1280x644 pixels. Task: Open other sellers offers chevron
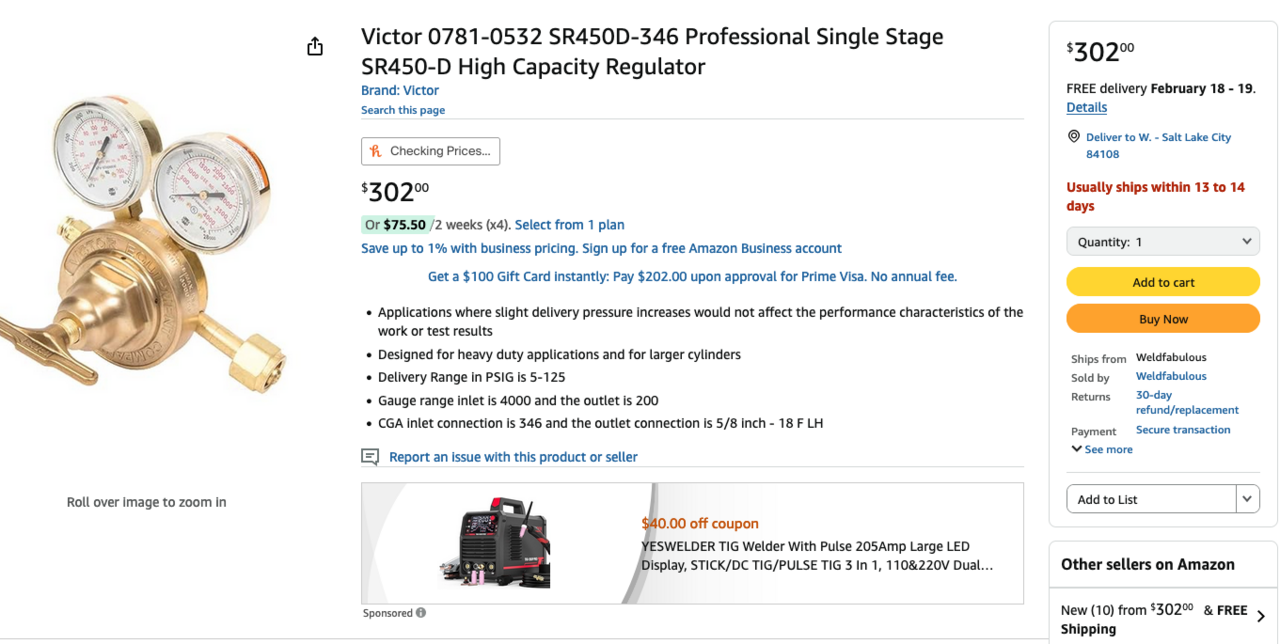pos(1260,616)
